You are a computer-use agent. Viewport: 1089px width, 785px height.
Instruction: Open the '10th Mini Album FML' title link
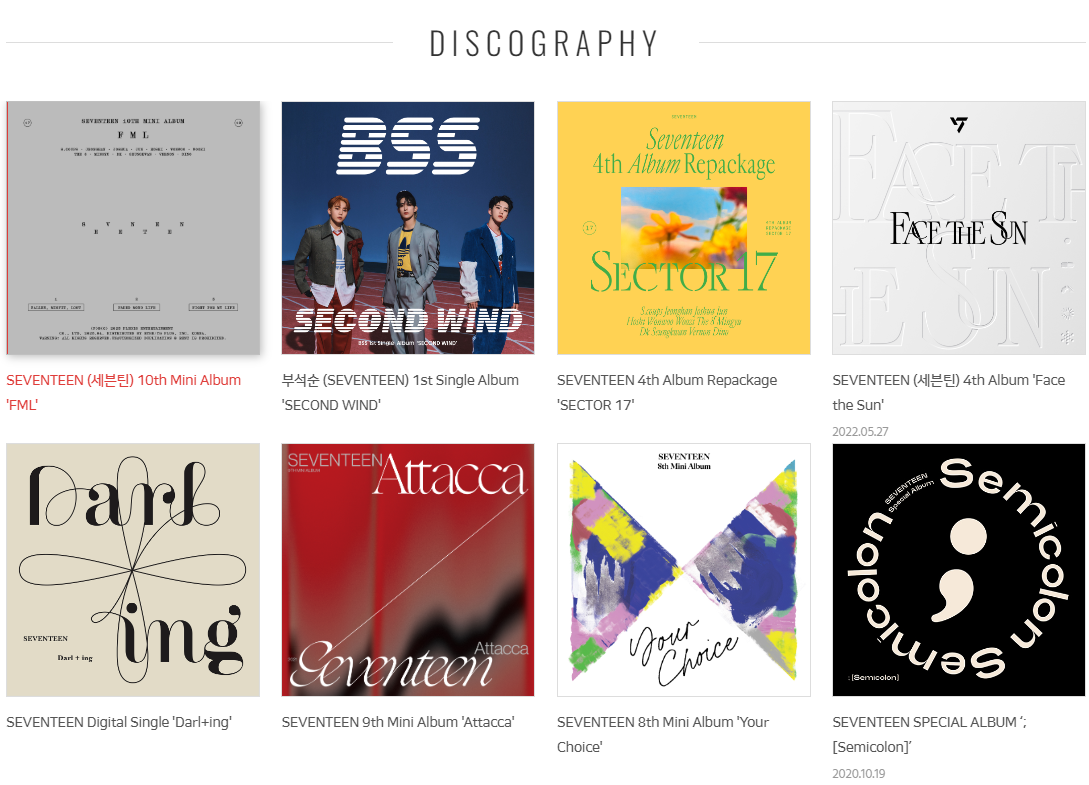124,392
